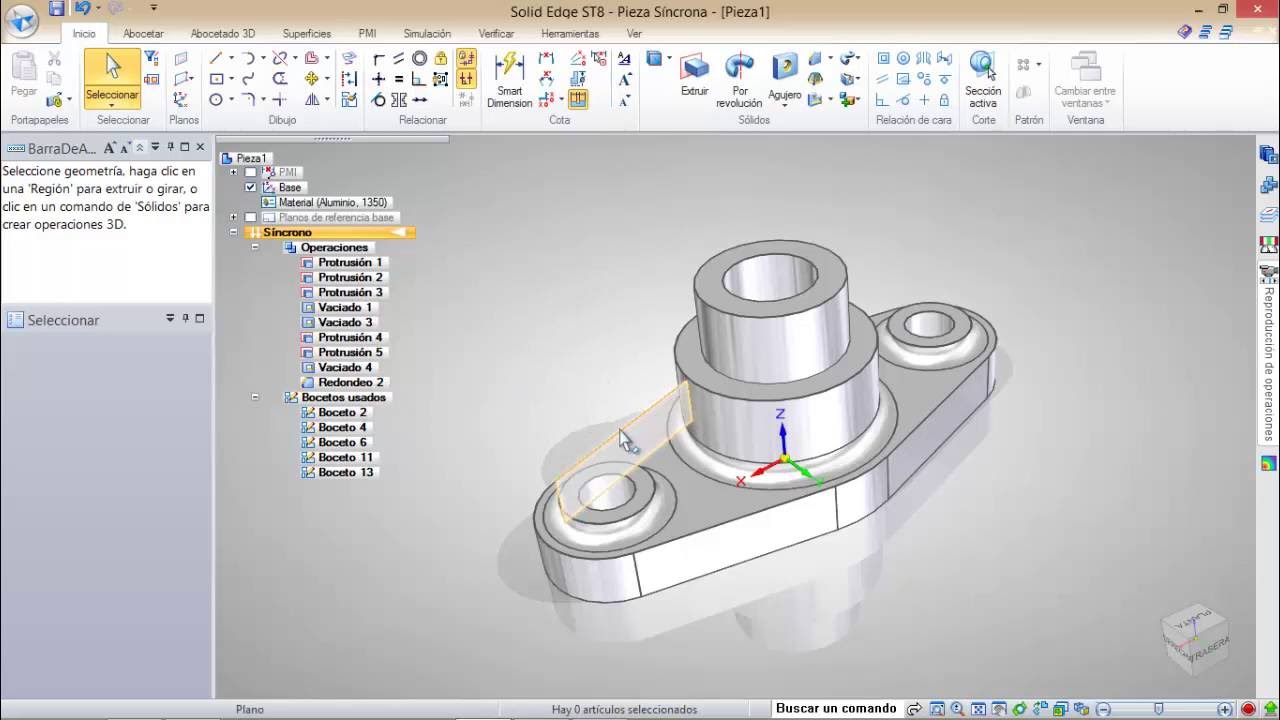Toggle maintain relations button in Relacionar
The image size is (1280, 720).
[466, 58]
